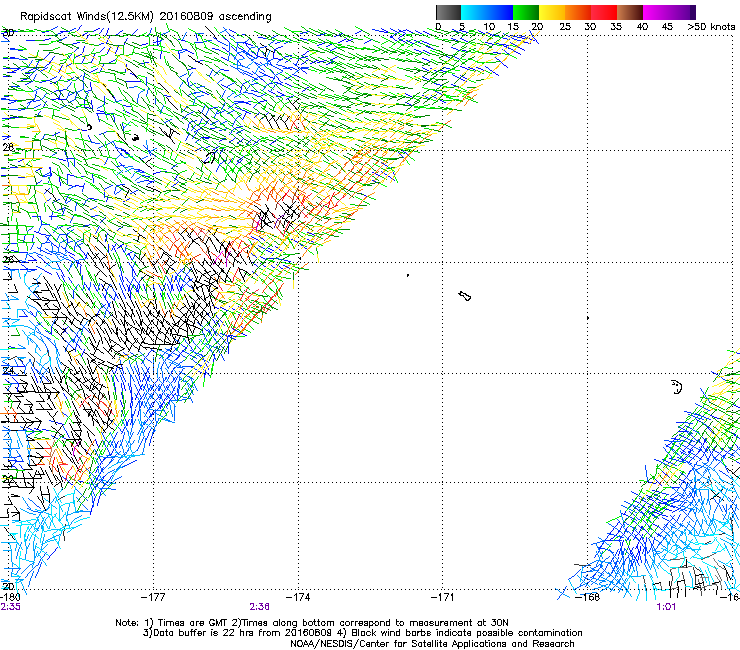Viewport: 740px width, 650px height.
Task: Click the '>50 knots' legend label
Action: pos(711,27)
